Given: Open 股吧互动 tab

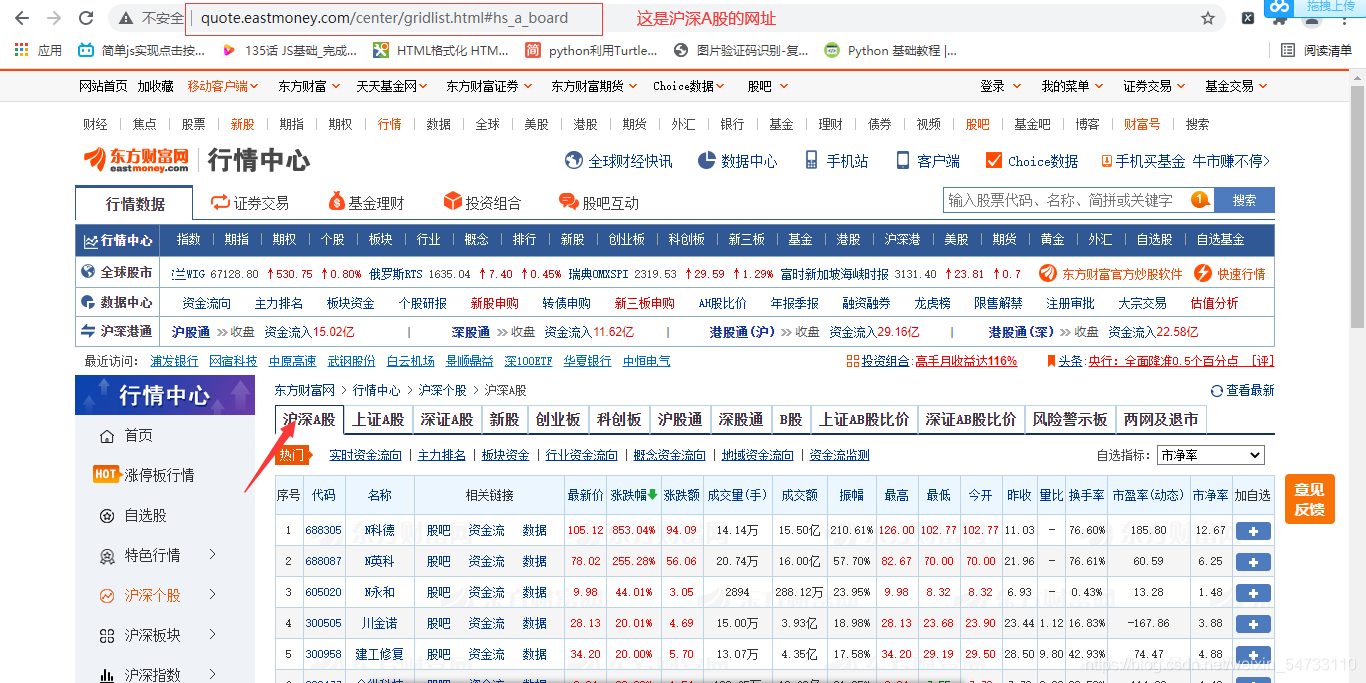Looking at the screenshot, I should [600, 203].
